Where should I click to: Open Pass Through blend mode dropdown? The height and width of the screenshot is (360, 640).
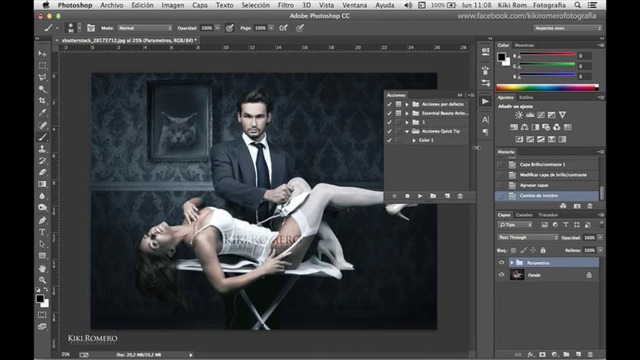[528, 237]
